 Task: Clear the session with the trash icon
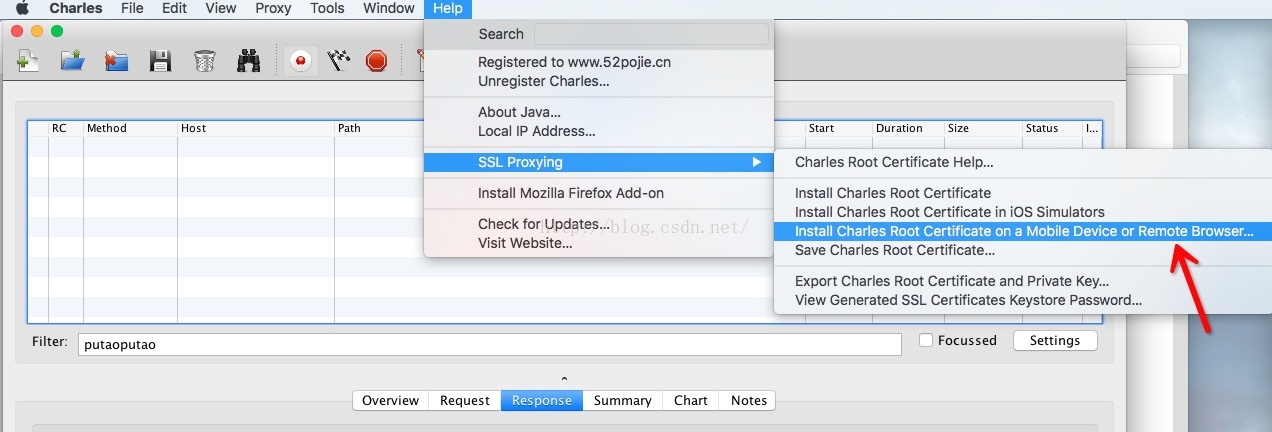204,61
